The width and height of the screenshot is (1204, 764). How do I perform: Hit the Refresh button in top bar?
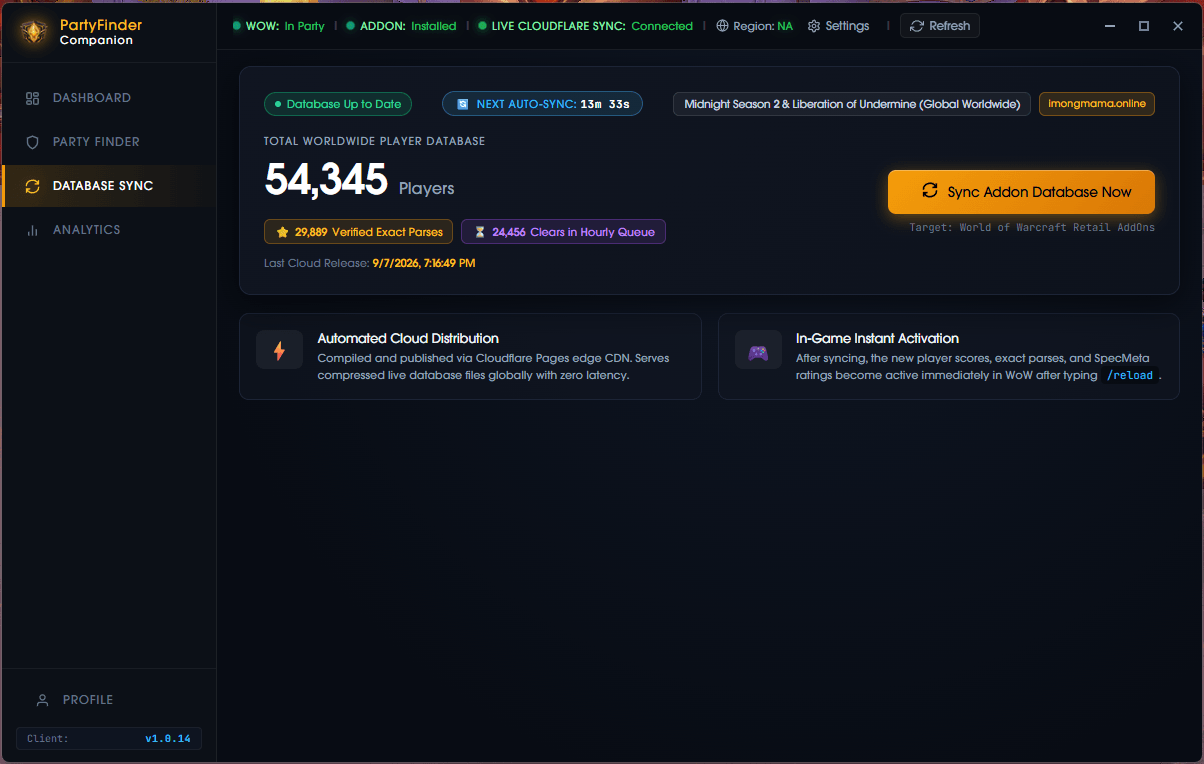pyautogui.click(x=939, y=26)
